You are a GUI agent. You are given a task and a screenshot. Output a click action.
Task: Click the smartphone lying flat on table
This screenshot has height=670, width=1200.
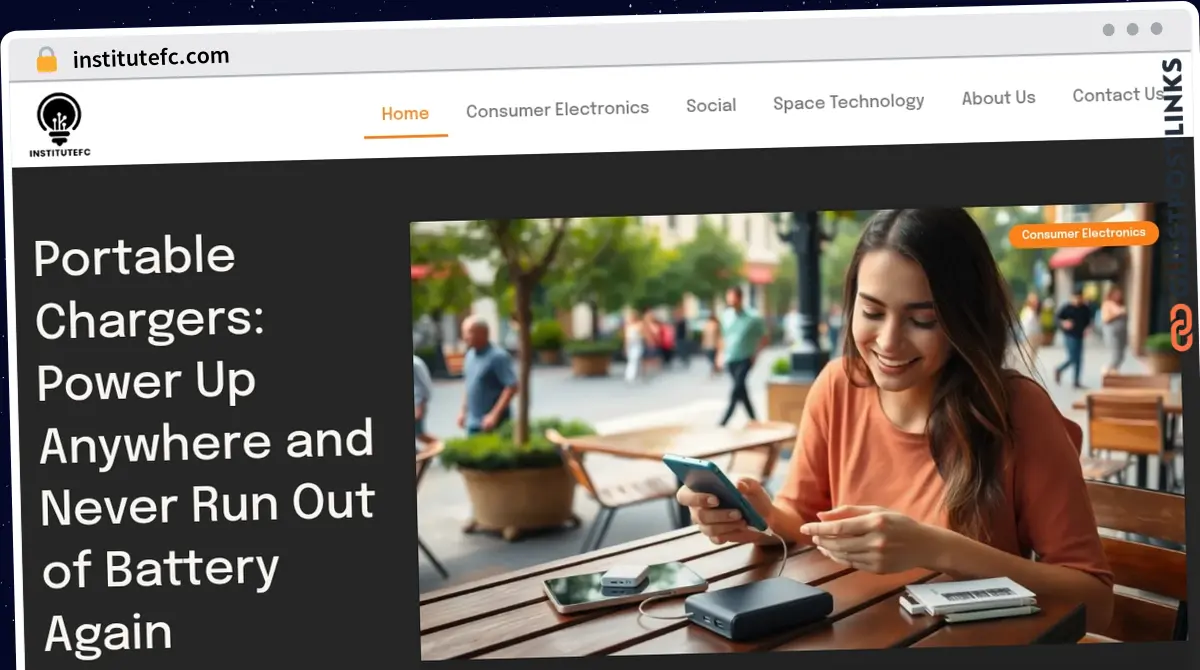pyautogui.click(x=624, y=585)
